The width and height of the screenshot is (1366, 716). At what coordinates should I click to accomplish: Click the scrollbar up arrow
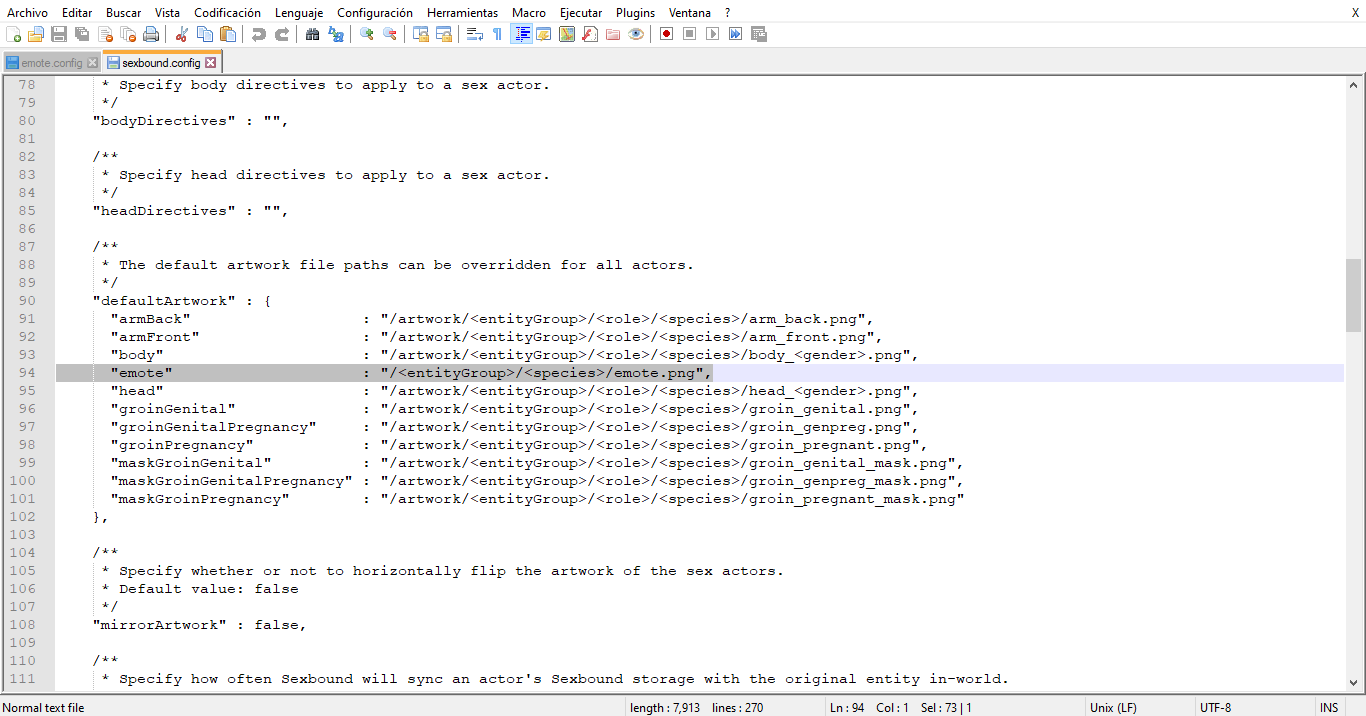(1353, 85)
